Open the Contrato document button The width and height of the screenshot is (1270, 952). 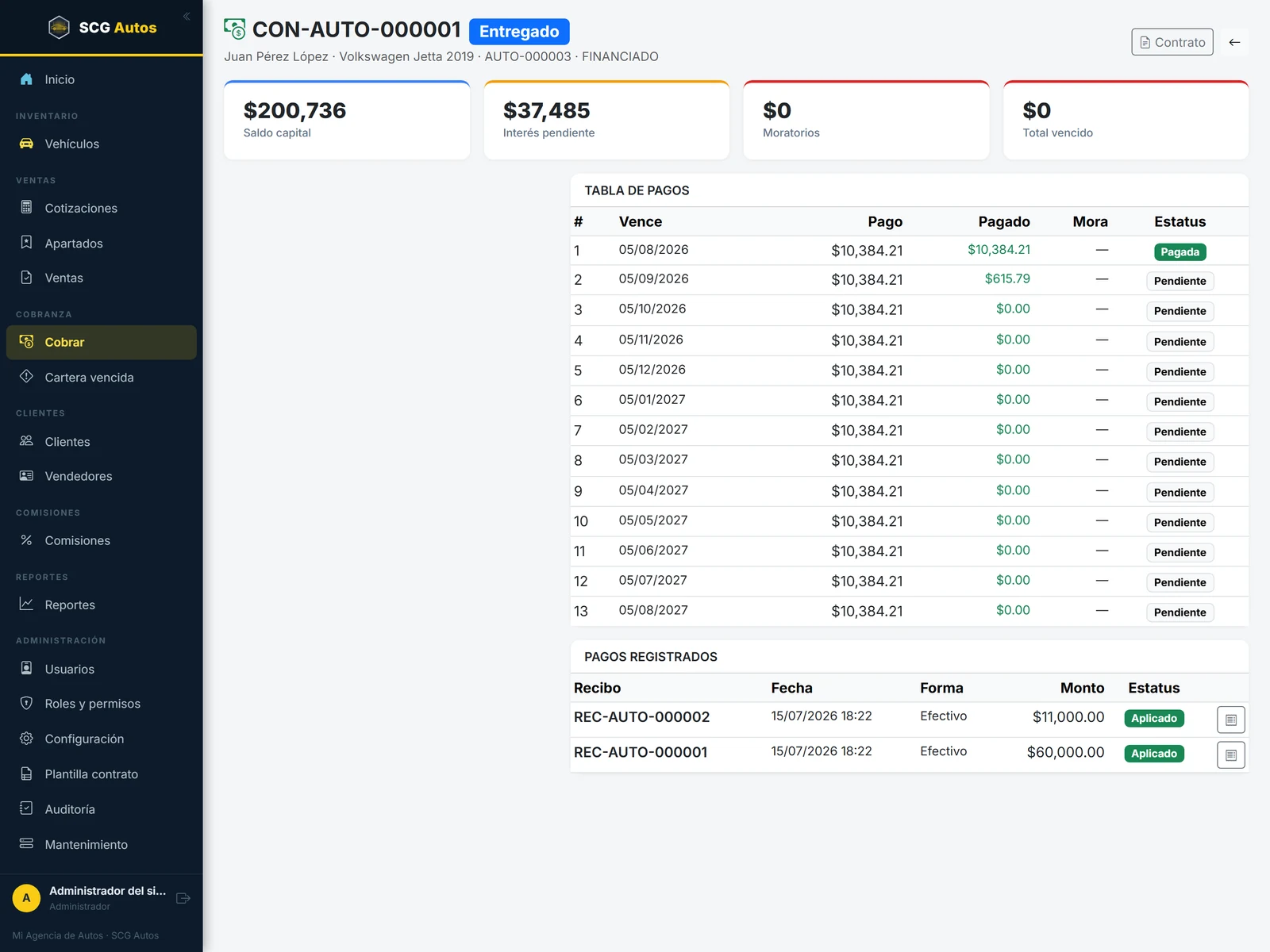1172,42
